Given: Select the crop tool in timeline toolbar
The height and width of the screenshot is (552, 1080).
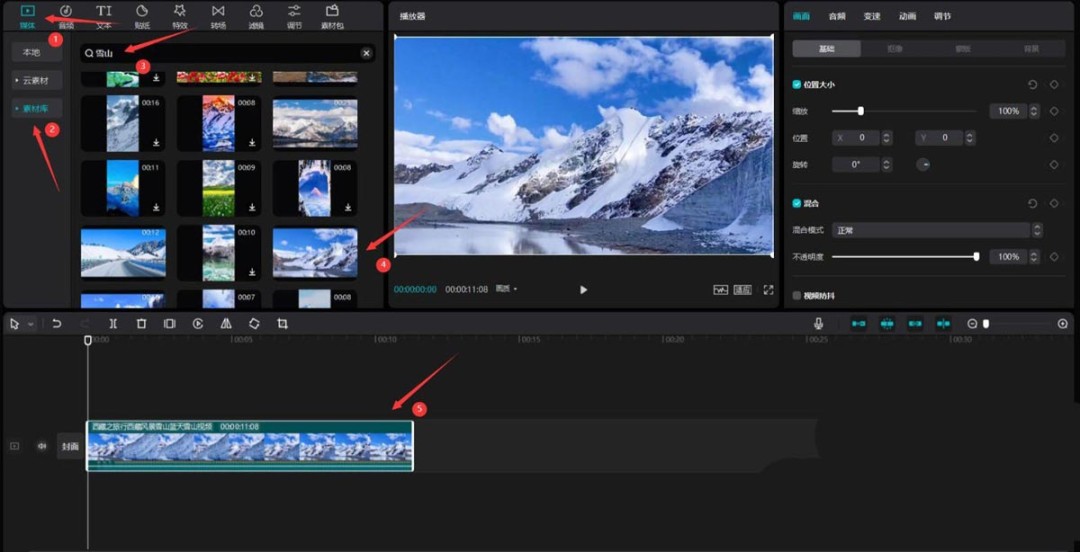Looking at the screenshot, I should pos(282,324).
